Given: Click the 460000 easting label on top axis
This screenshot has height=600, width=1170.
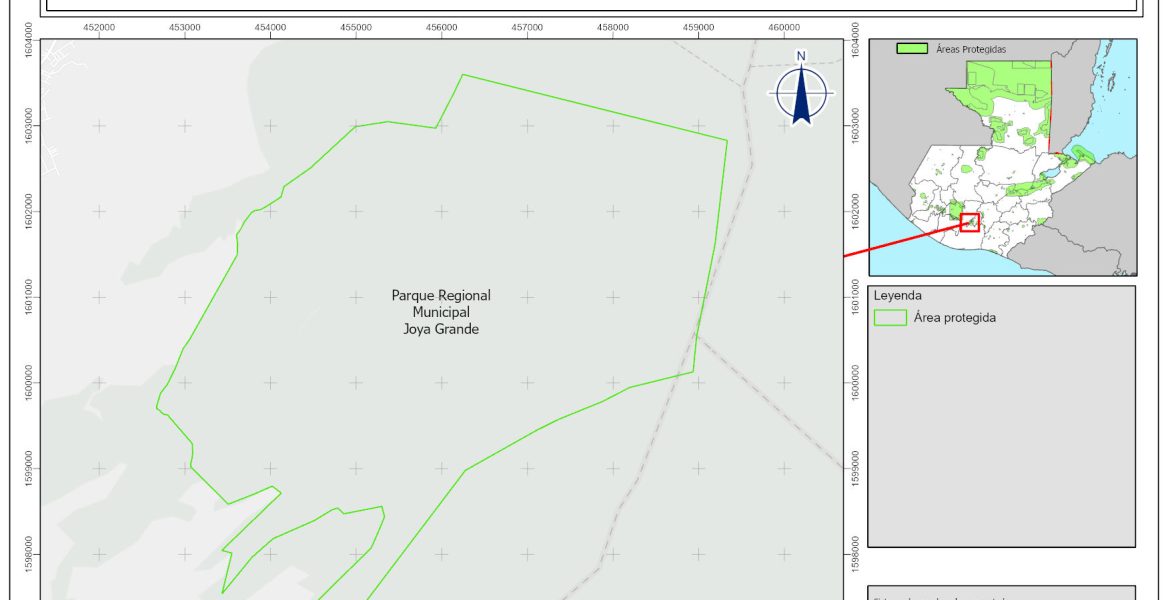Looking at the screenshot, I should point(784,27).
